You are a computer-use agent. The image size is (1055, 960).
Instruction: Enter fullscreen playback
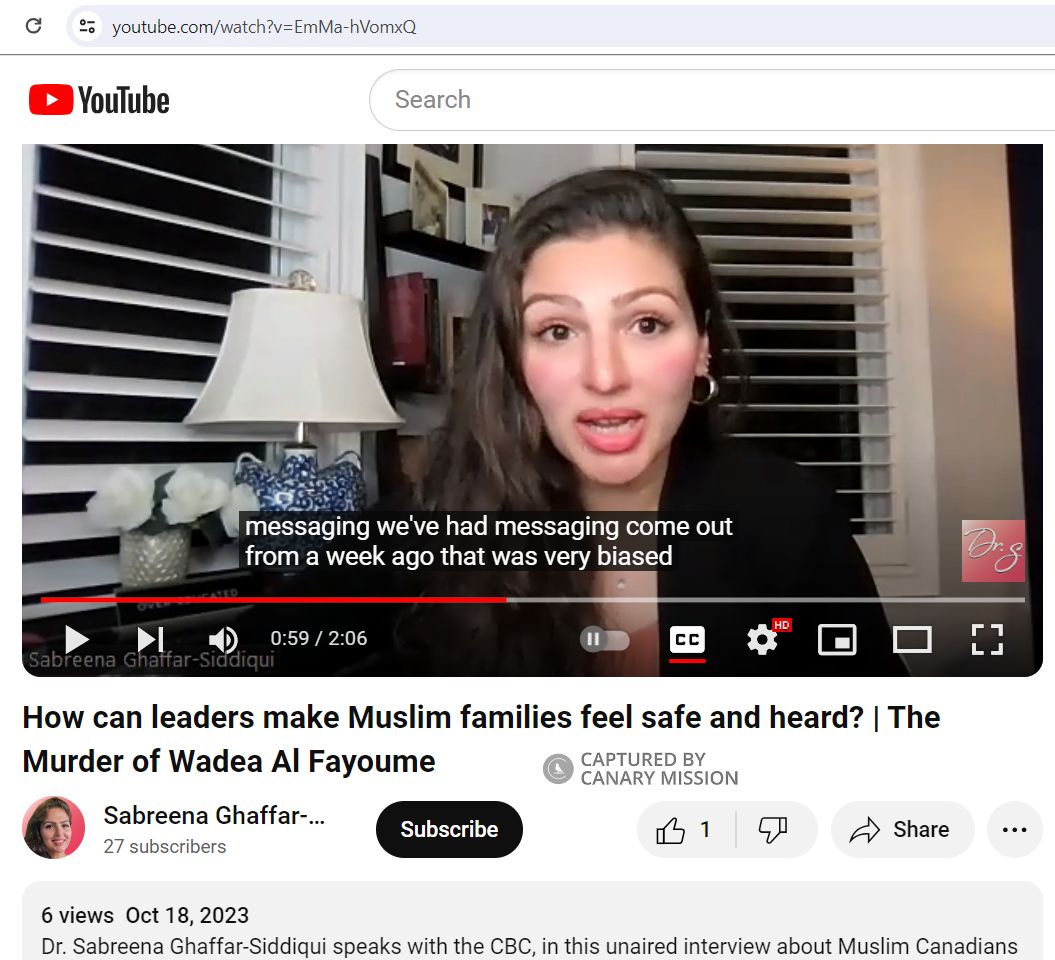point(987,640)
